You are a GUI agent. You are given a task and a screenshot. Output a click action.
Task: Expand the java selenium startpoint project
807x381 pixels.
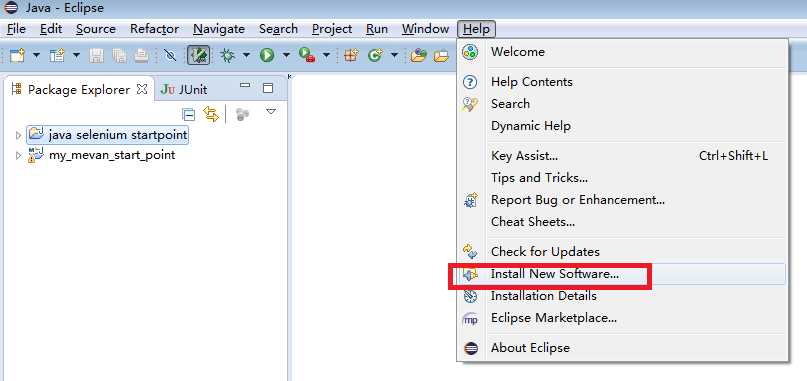click(19, 135)
